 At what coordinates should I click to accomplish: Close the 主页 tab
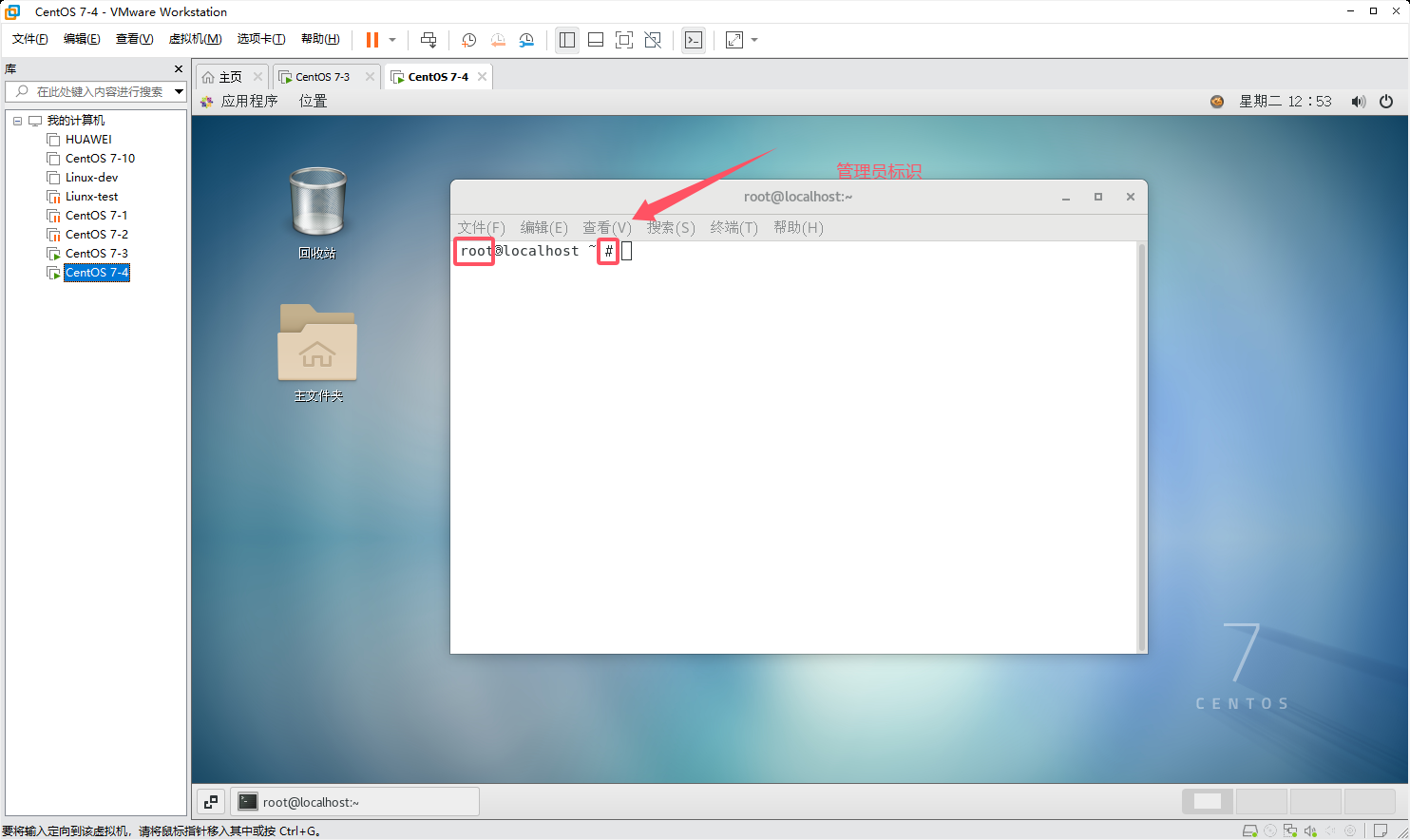click(257, 77)
